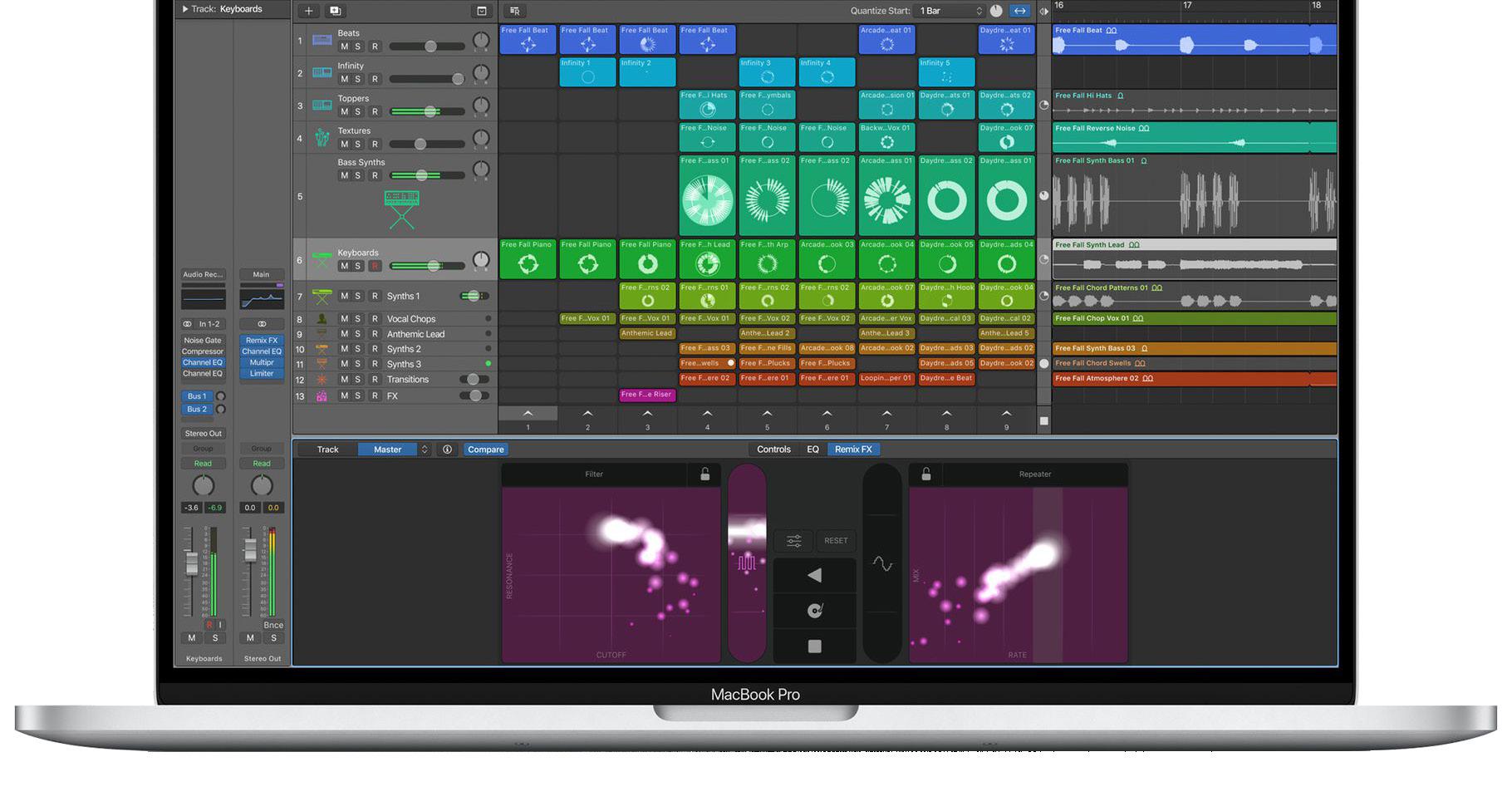1512x801 pixels.
Task: Click the info button beside Master
Action: (447, 450)
